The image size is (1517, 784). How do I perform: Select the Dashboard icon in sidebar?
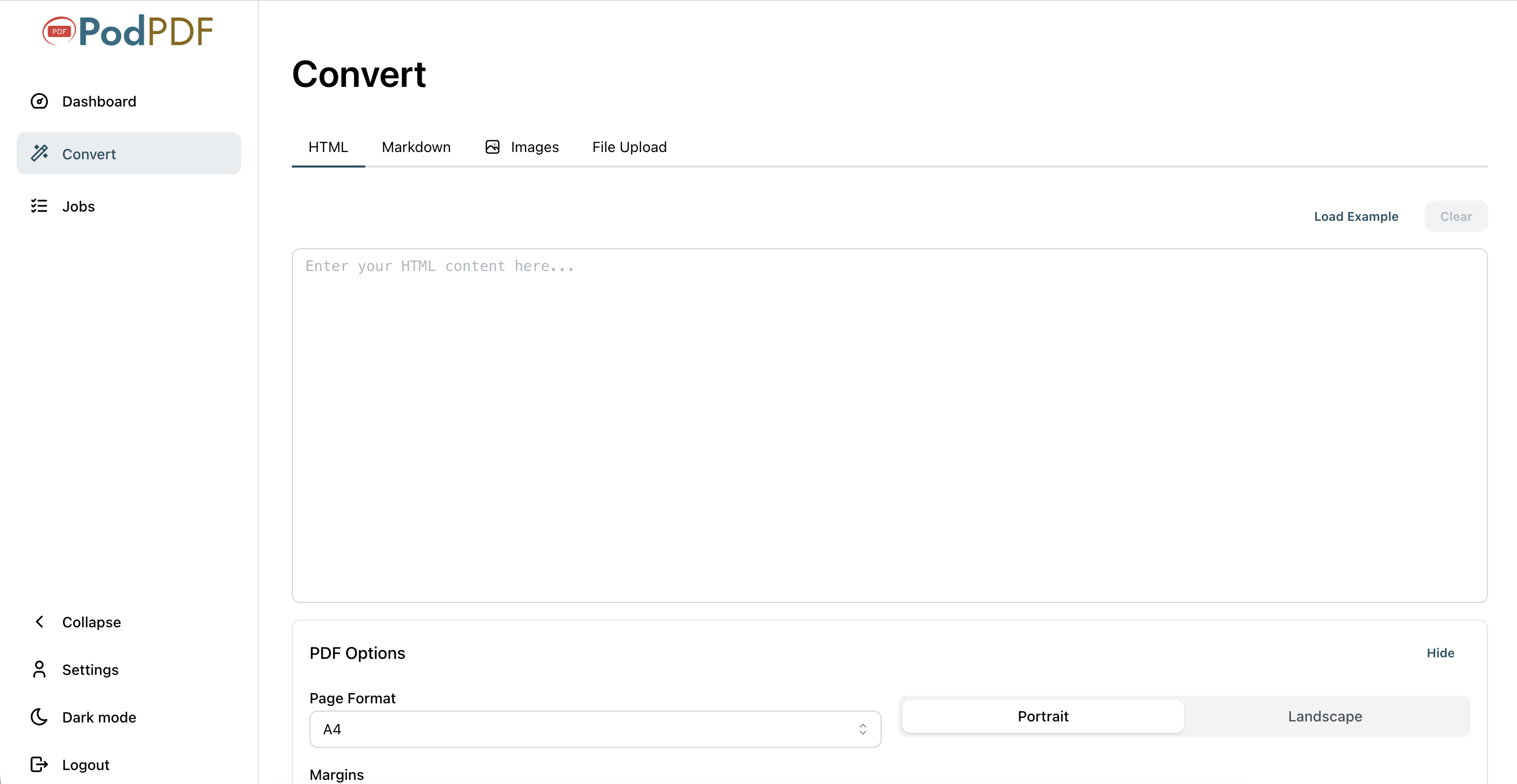point(39,101)
